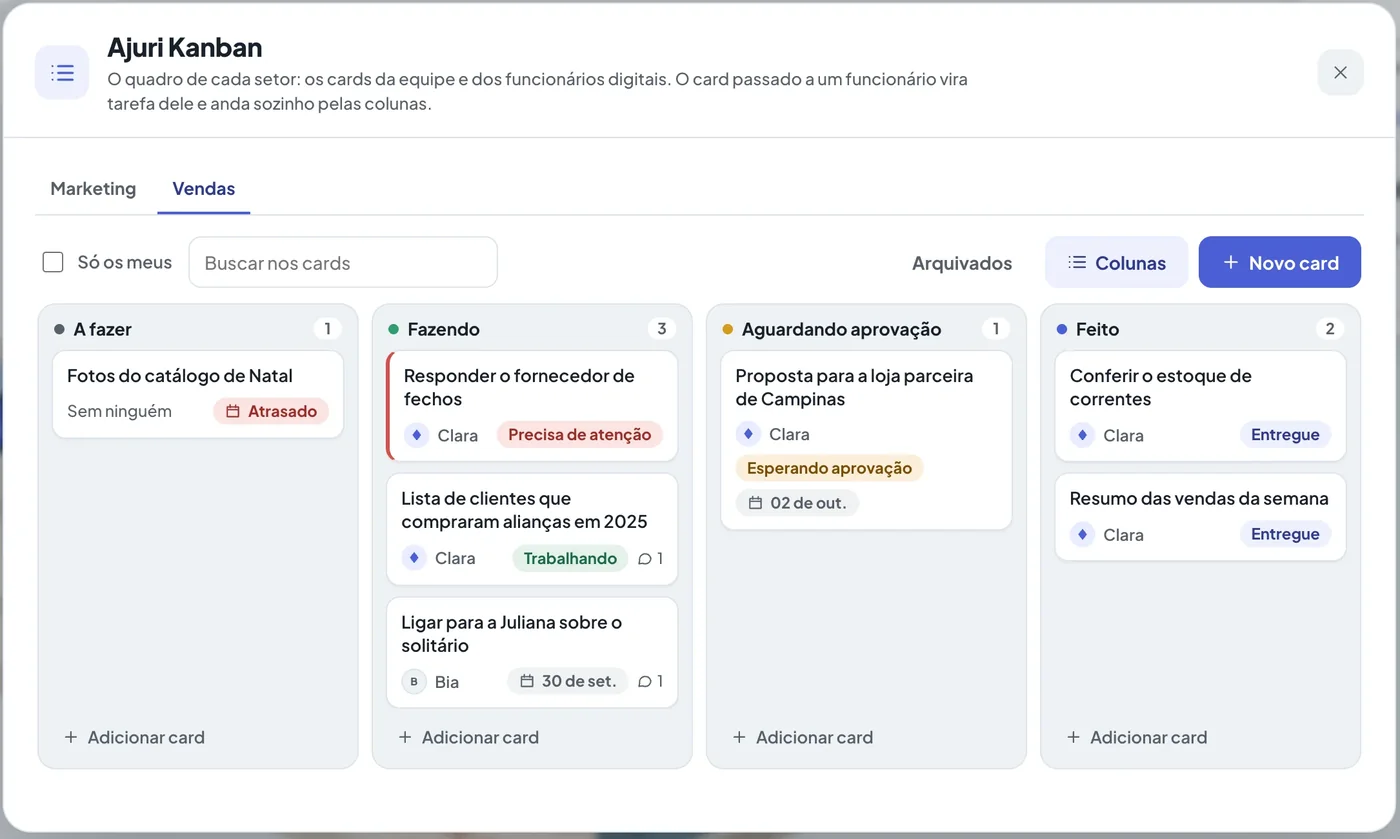Click Bia's avatar on the Juliana card
Viewport: 1400px width, 839px height.
pyautogui.click(x=414, y=681)
